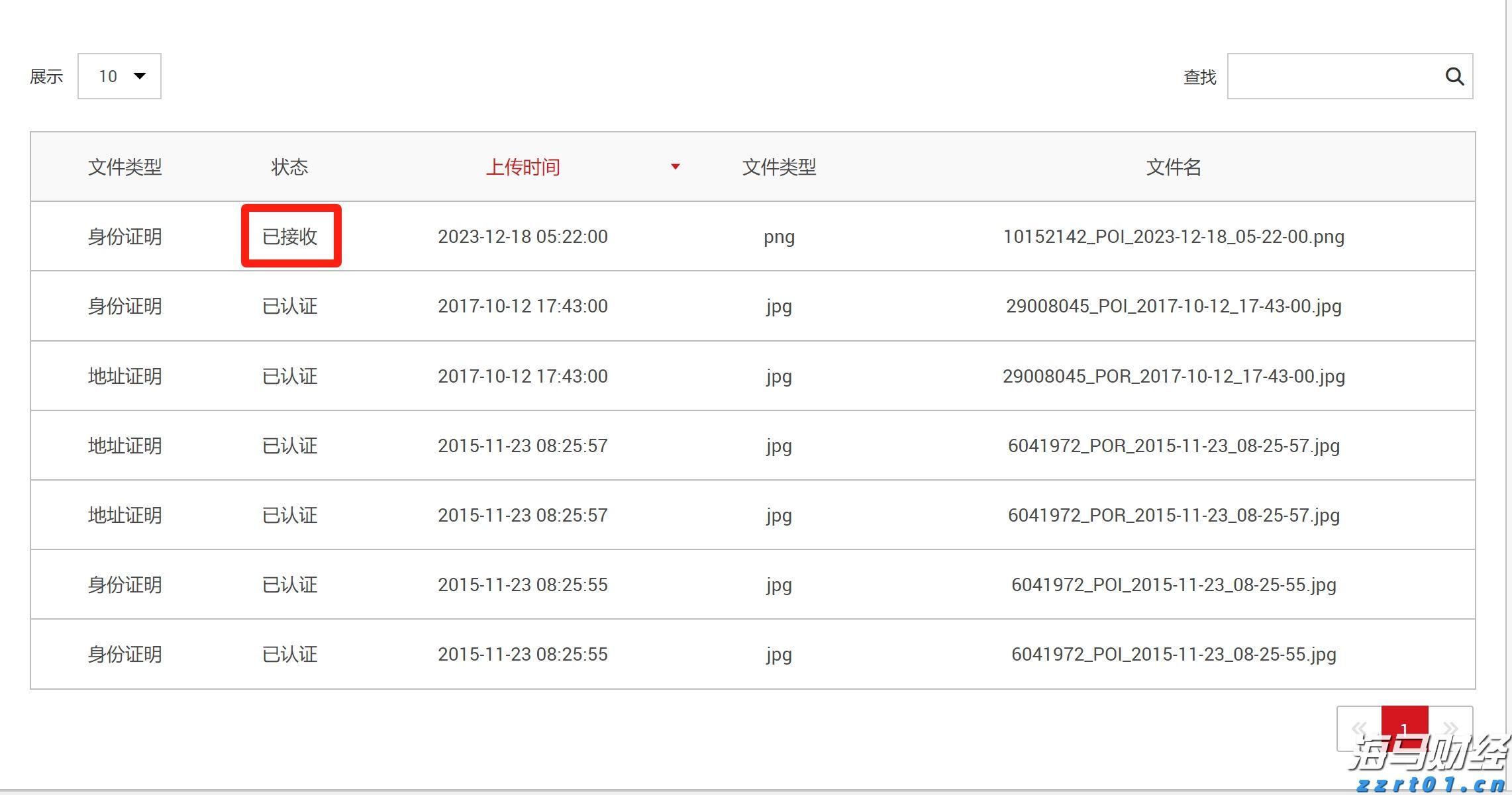Click the 文件类型 header above png/jpg values
This screenshot has height=795, width=1512.
[779, 167]
